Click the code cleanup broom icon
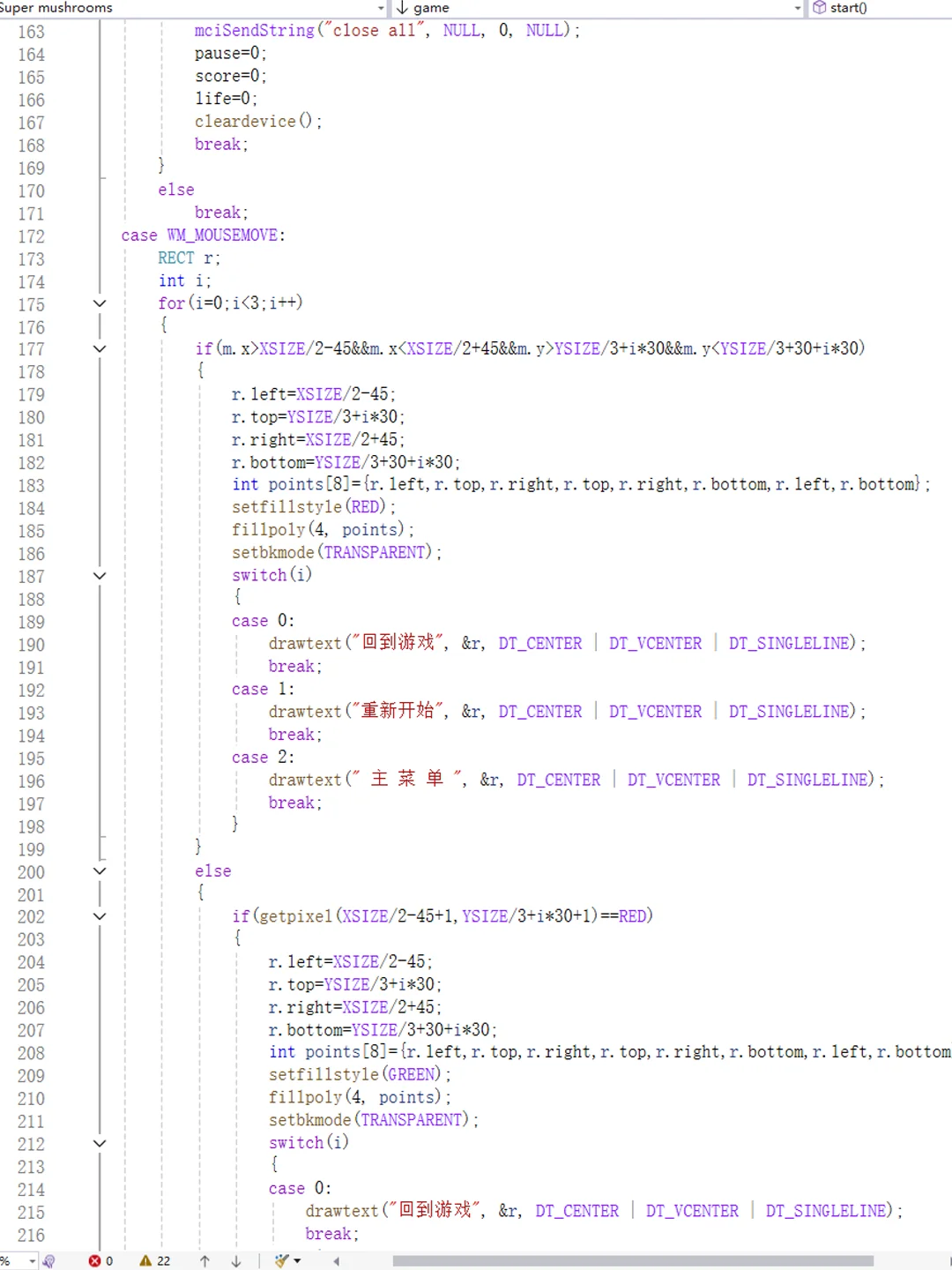The image size is (952, 1270). (x=281, y=1261)
